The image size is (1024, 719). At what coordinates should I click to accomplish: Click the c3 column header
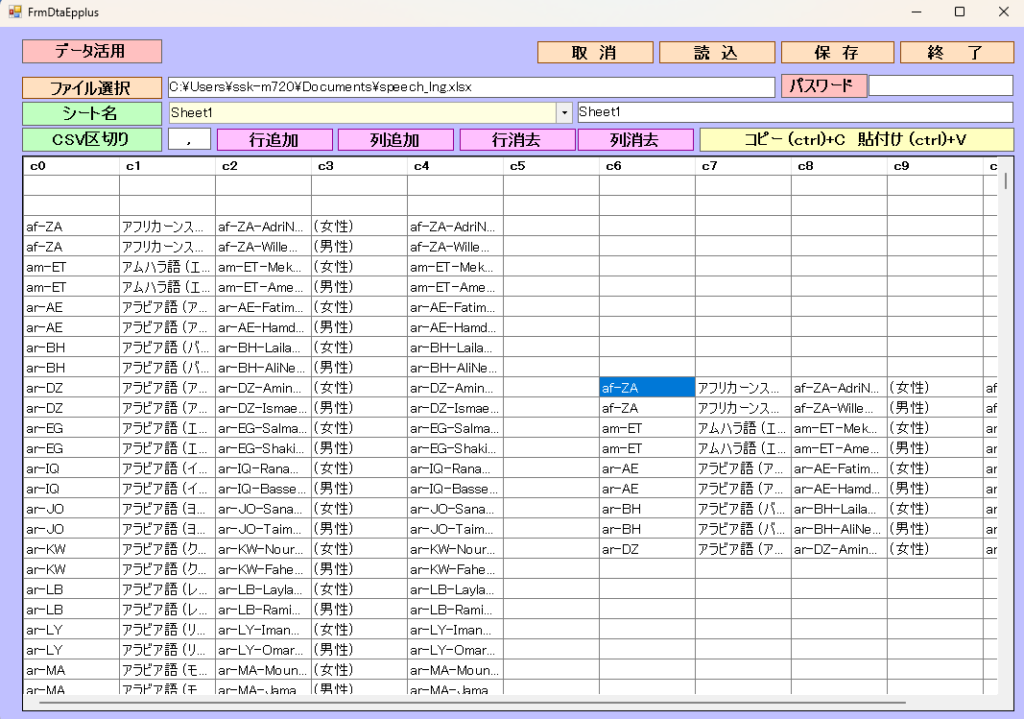(358, 166)
